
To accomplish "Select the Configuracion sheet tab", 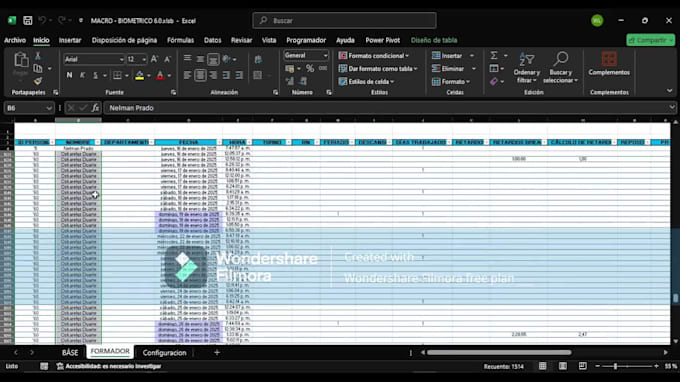I will click(x=164, y=353).
